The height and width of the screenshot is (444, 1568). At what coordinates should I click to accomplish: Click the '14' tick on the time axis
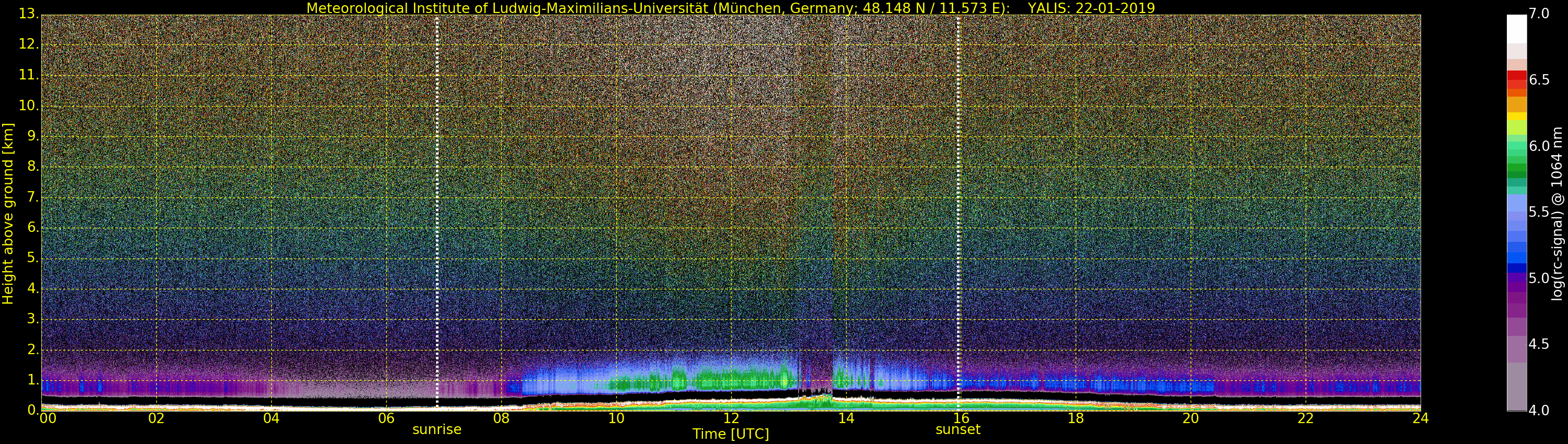click(846, 418)
